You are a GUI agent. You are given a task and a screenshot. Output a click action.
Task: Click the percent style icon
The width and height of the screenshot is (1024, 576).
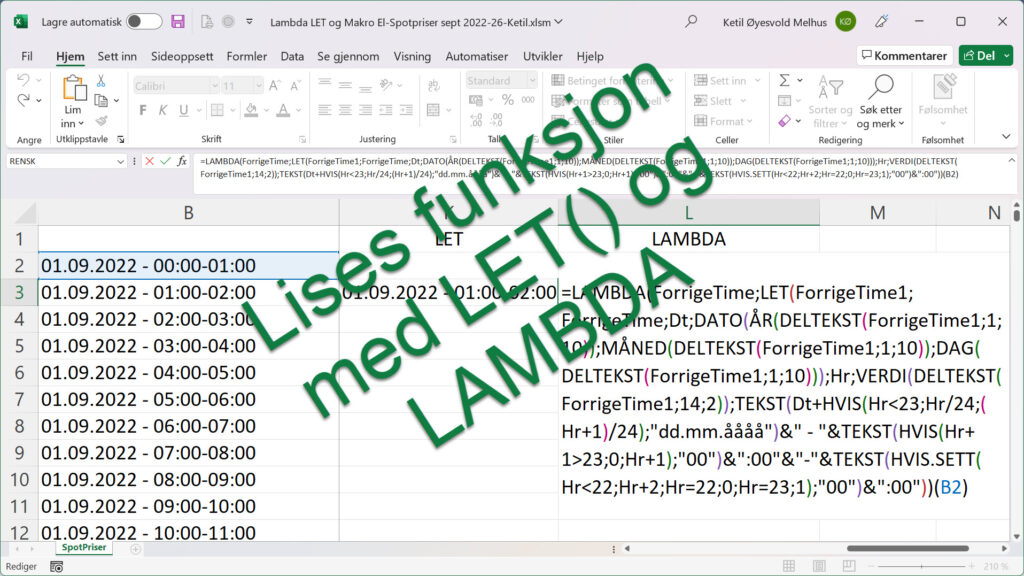click(x=507, y=100)
